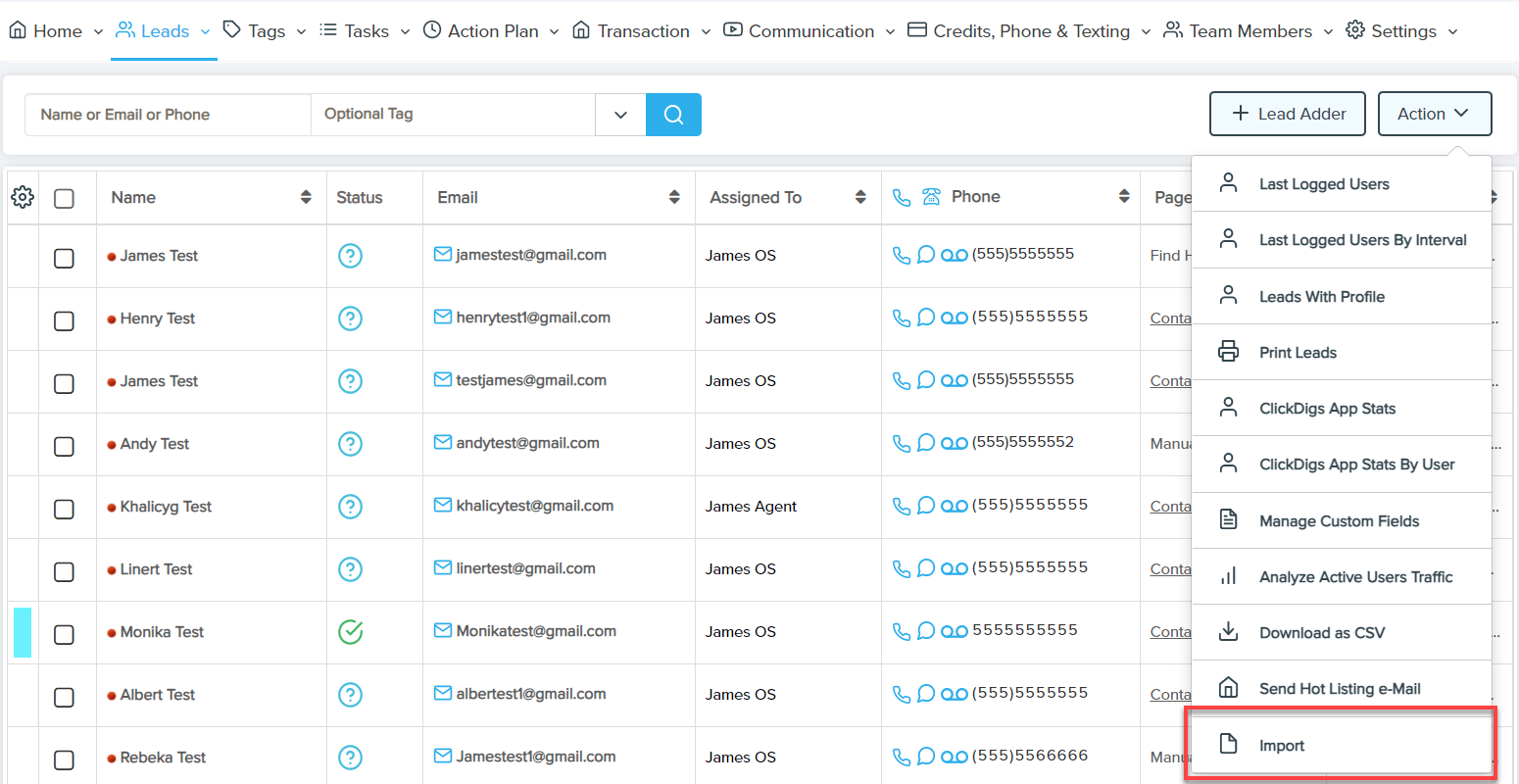1519x784 pixels.
Task: Click phone call icon in Andy Test row
Action: (x=902, y=444)
